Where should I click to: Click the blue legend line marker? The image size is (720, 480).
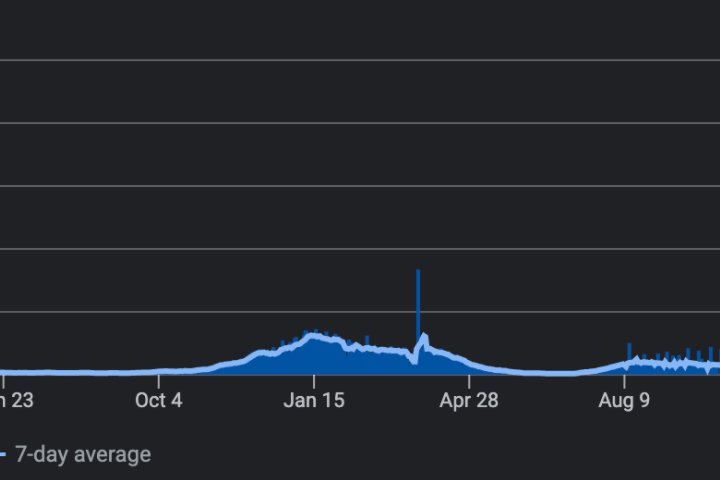[x=3, y=455]
